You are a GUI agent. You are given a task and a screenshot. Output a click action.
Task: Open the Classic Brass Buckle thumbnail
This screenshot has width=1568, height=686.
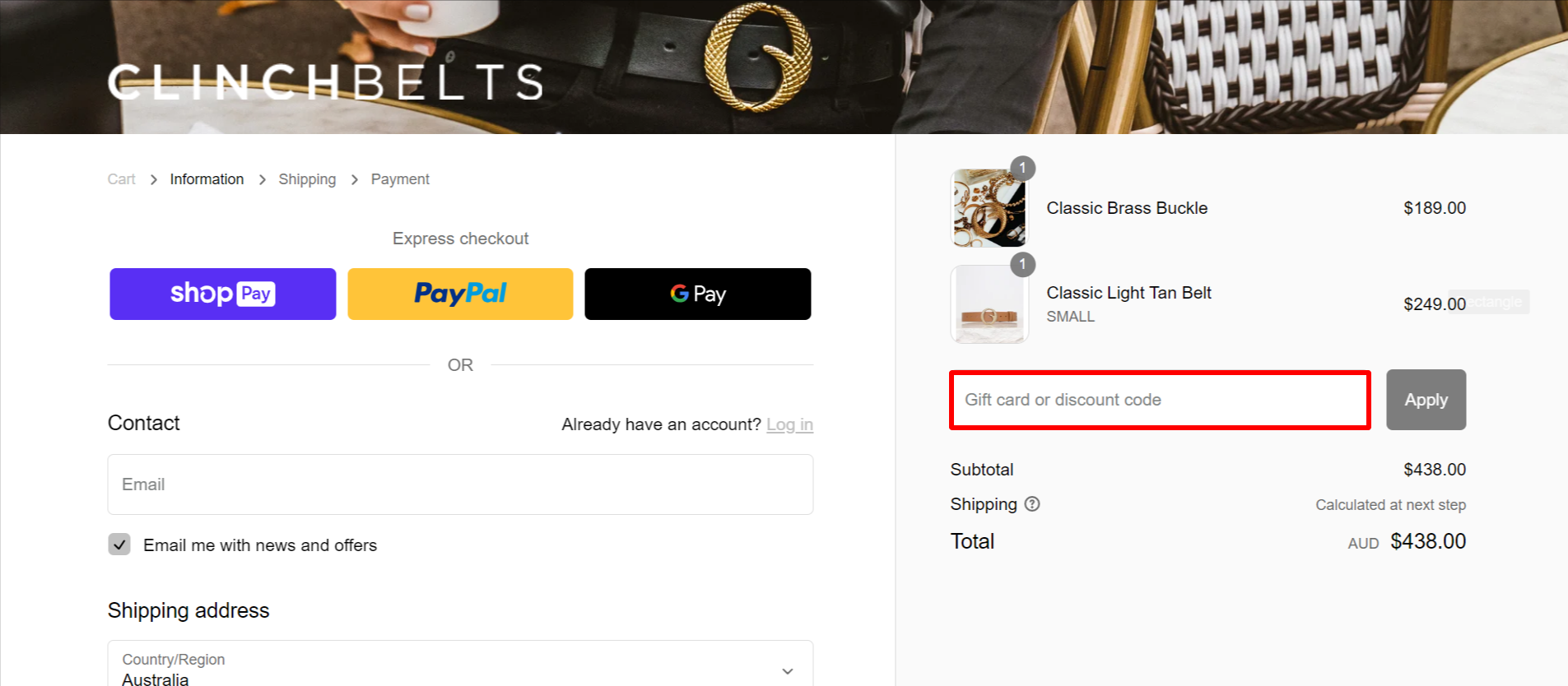[x=989, y=207]
